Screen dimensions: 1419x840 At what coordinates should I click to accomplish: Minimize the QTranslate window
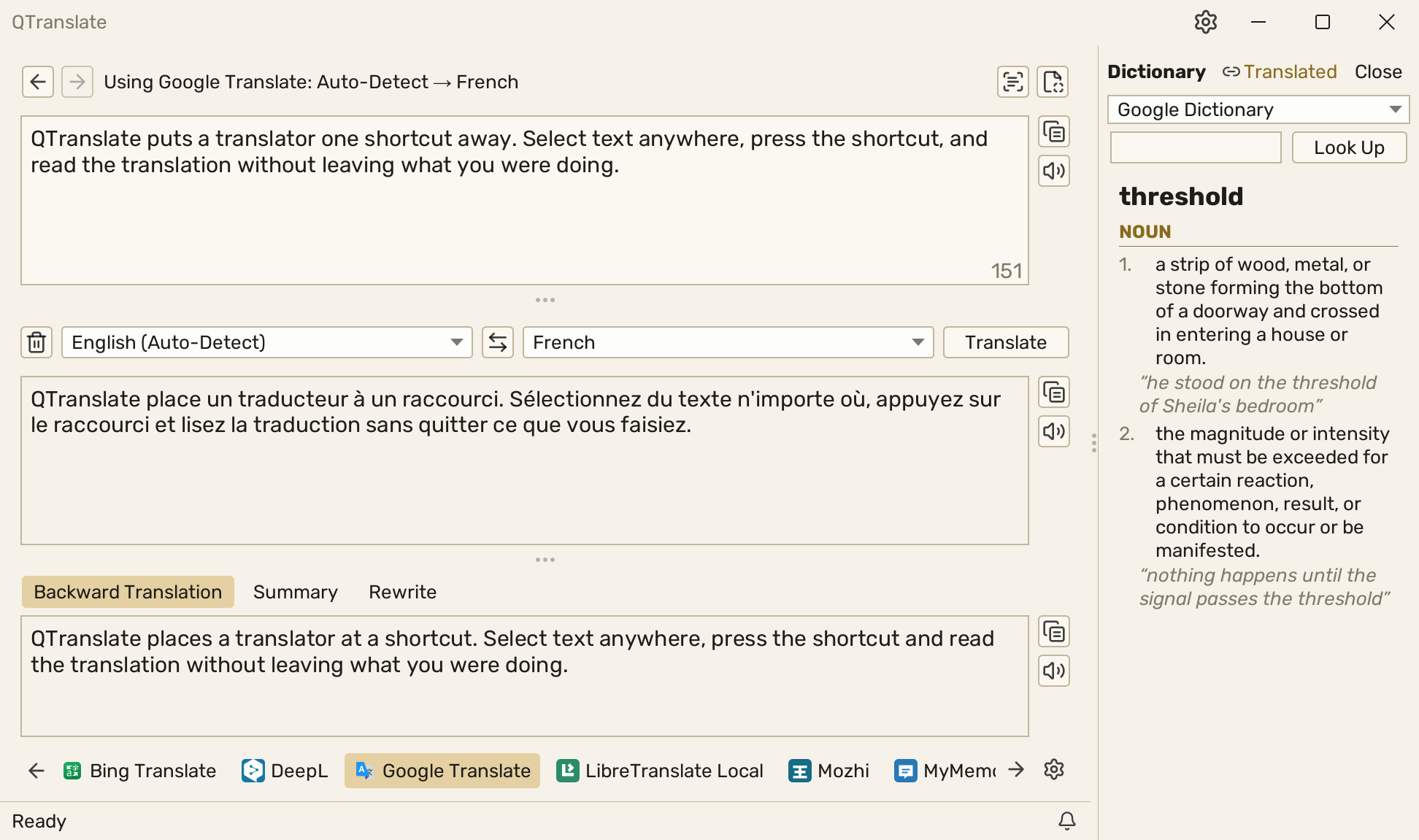1258,22
